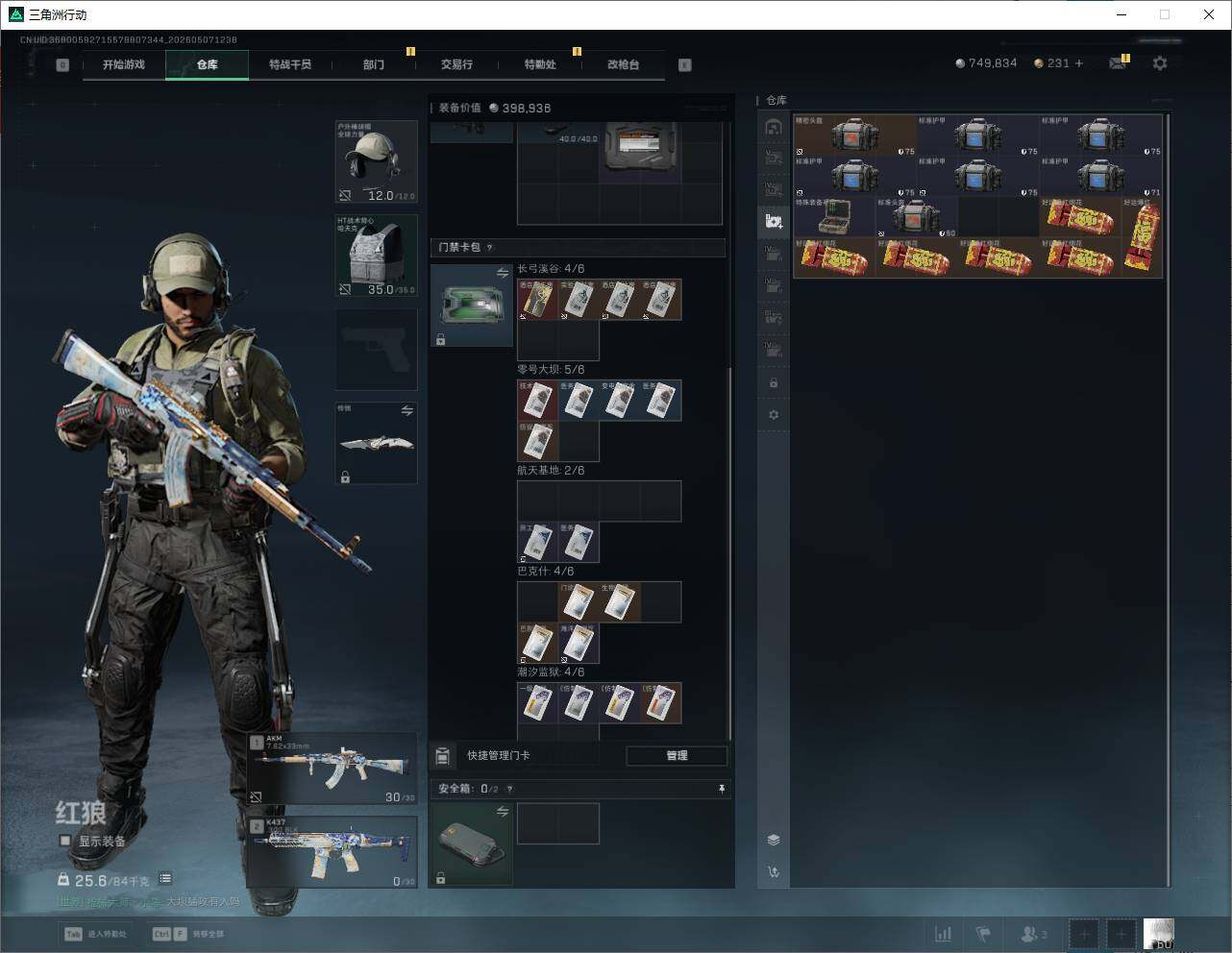Viewport: 1232px width, 953px height.
Task: Open the statistics bar chart icon
Action: (x=944, y=934)
